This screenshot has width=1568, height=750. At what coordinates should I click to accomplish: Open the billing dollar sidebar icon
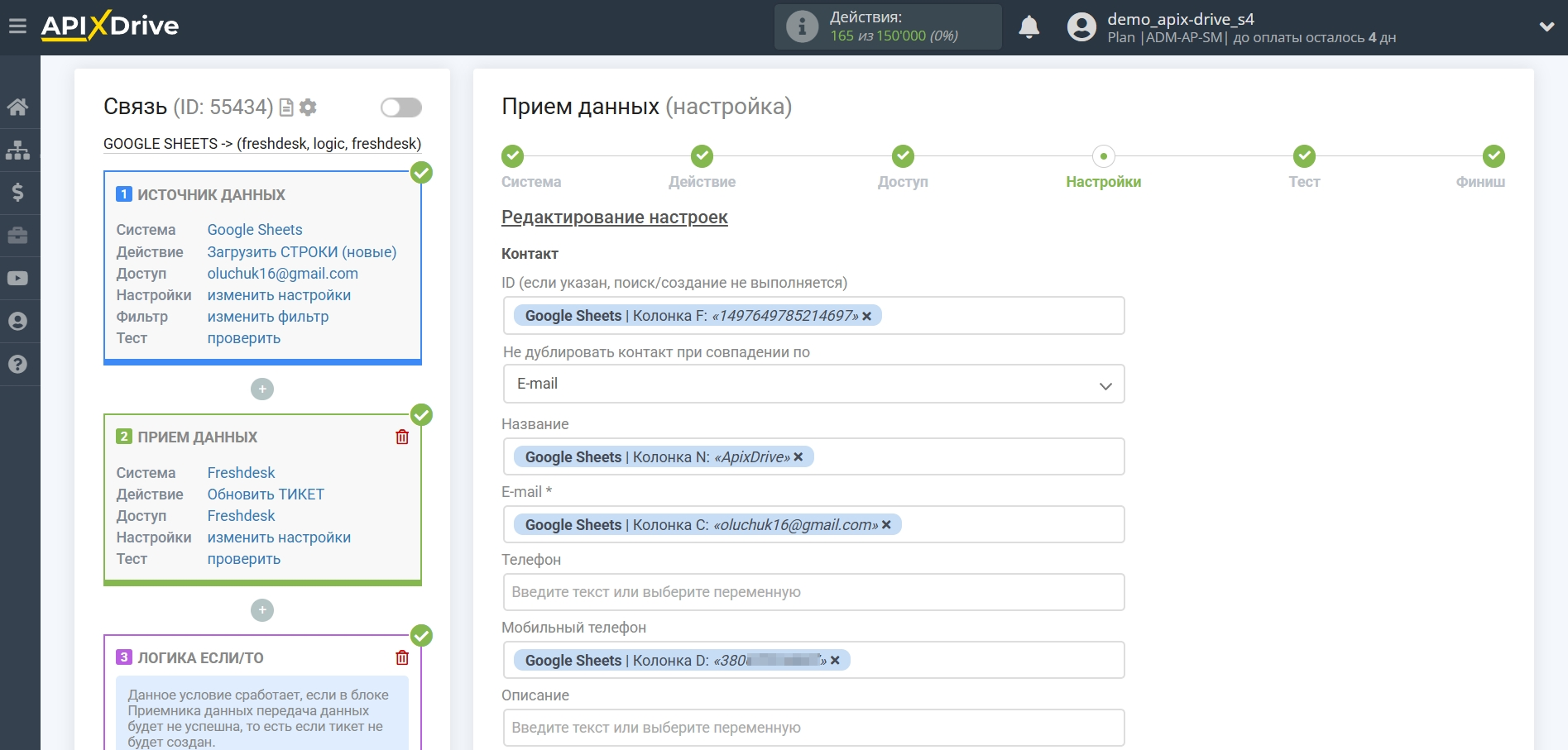(17, 193)
